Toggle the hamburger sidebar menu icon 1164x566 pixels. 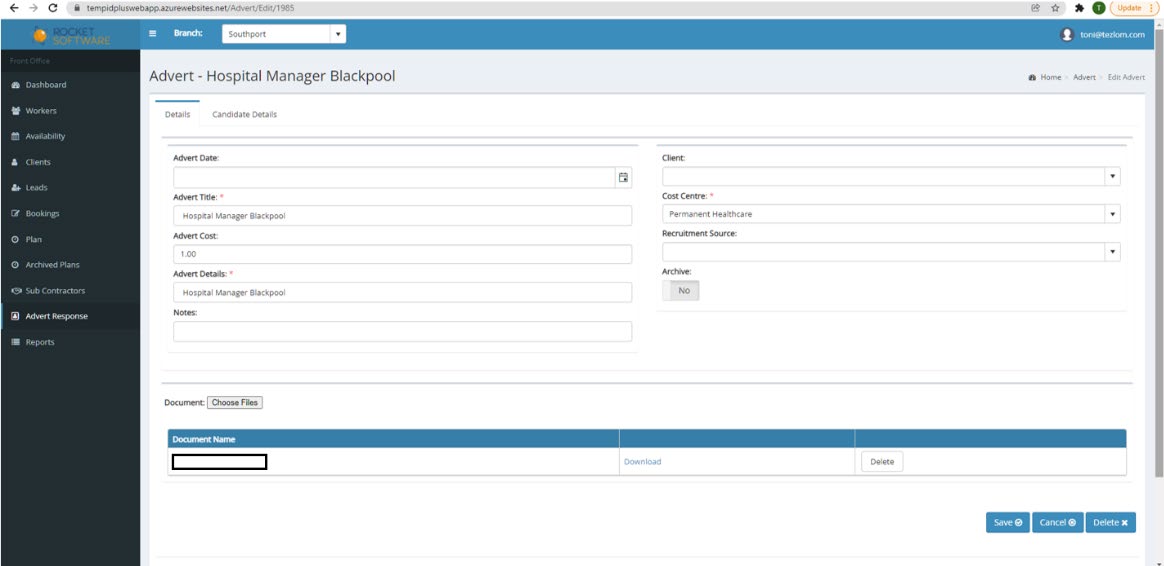click(x=153, y=33)
